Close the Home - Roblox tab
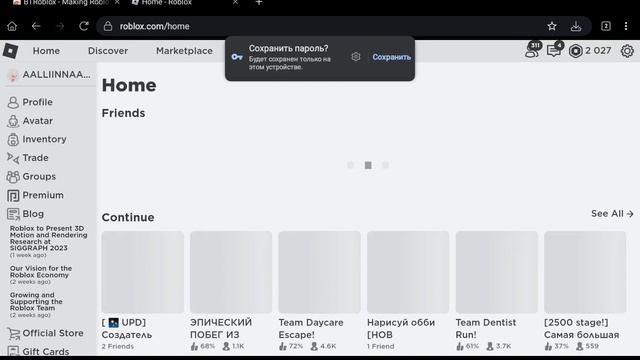The width and height of the screenshot is (640, 360). point(236,2)
